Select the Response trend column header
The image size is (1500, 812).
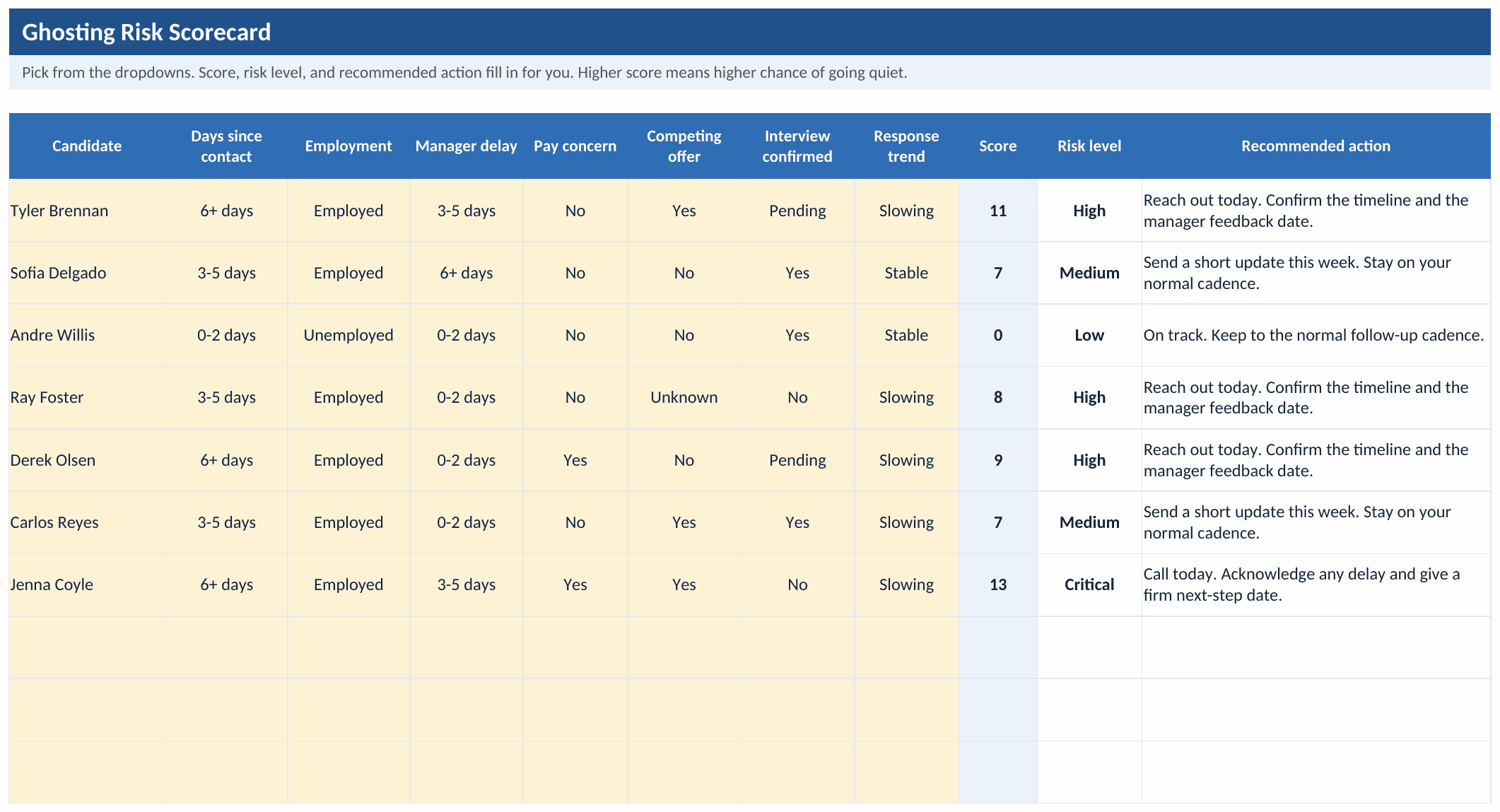click(906, 146)
